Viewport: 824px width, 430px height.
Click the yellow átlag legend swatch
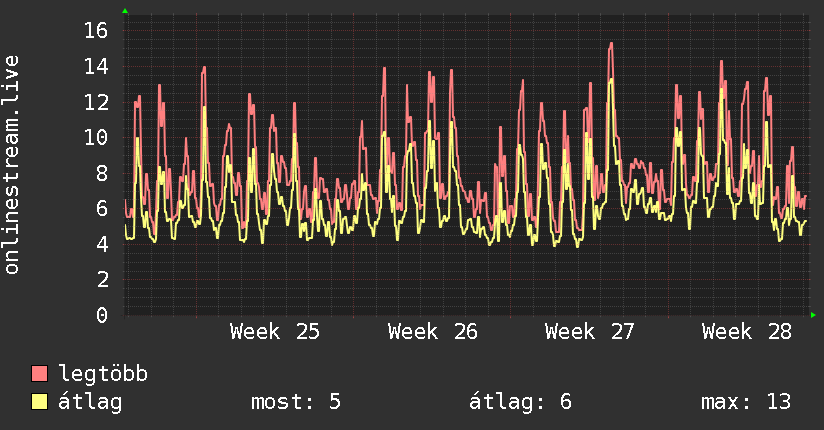tap(39, 402)
